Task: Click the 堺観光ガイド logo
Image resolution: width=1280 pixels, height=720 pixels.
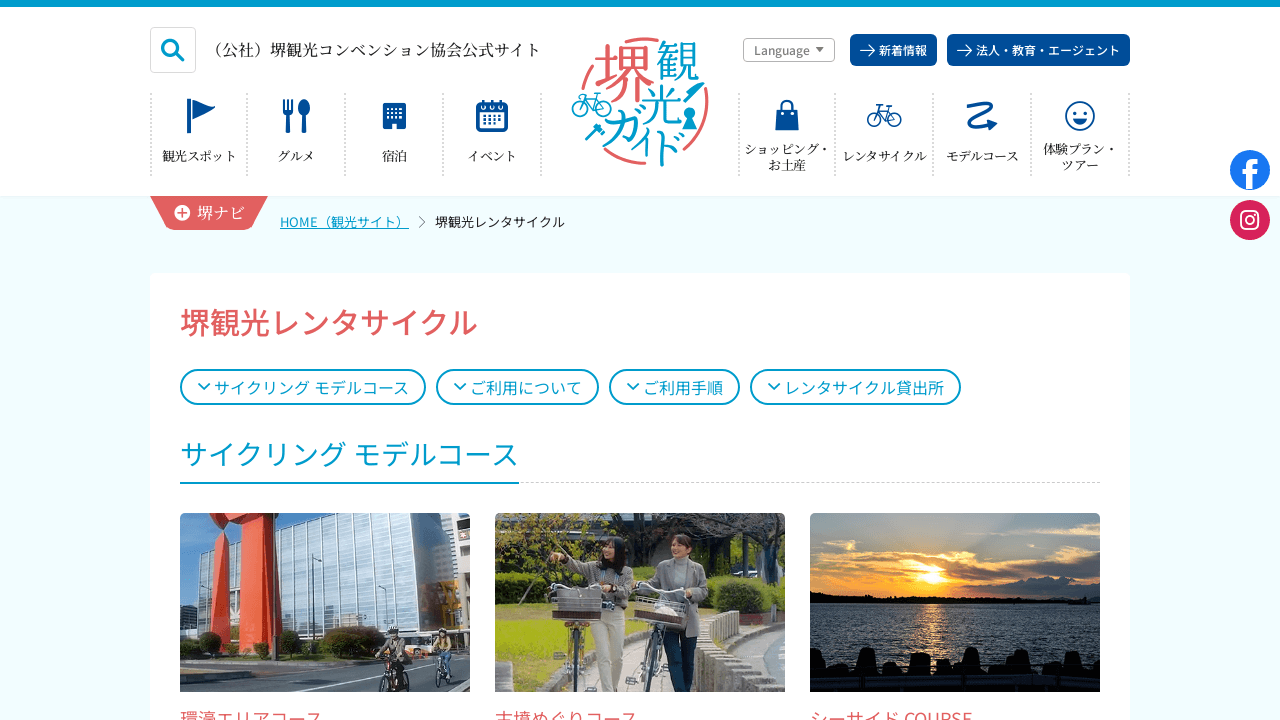Action: (640, 100)
